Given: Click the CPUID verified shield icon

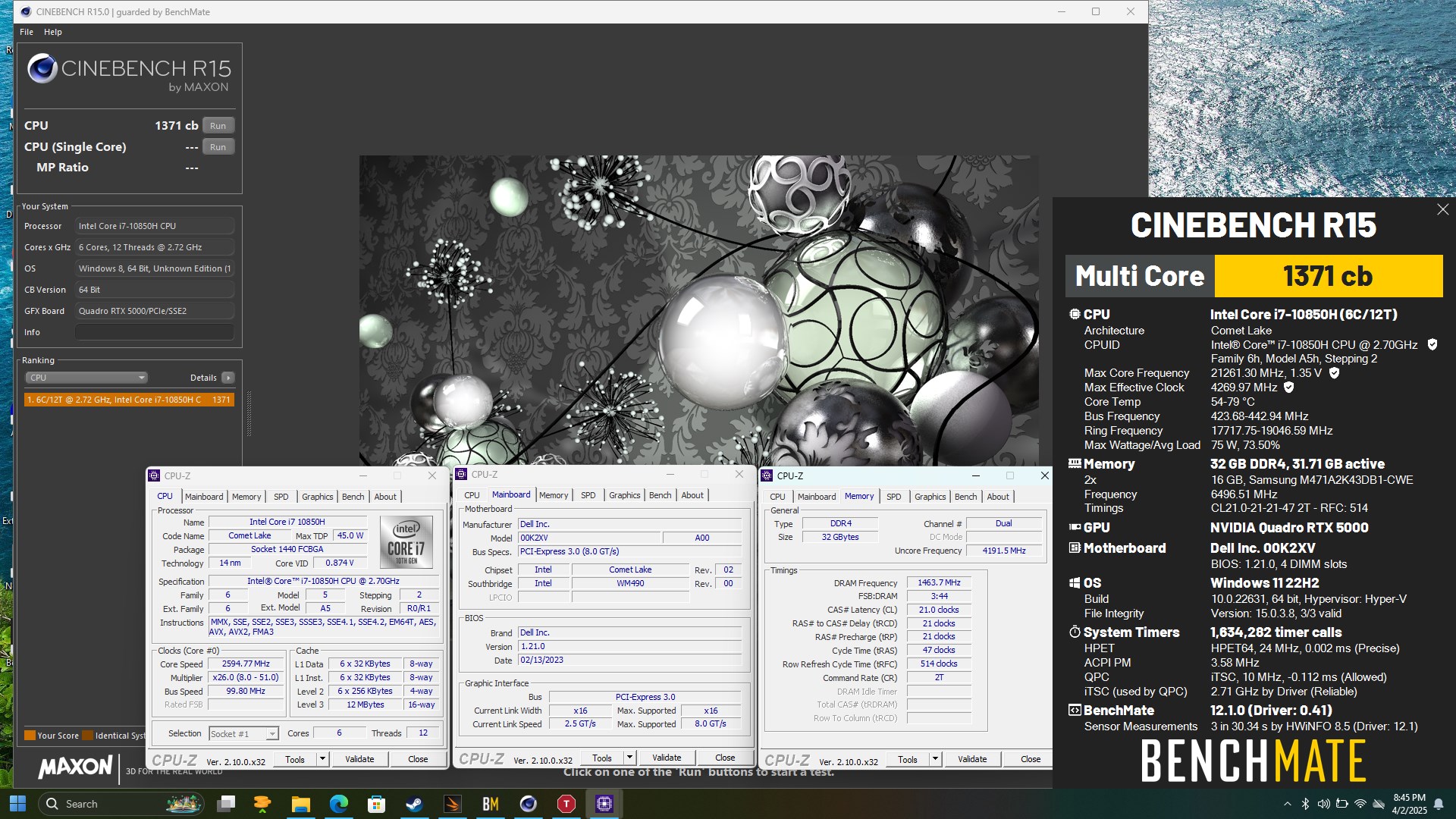Looking at the screenshot, I should pyautogui.click(x=1432, y=345).
